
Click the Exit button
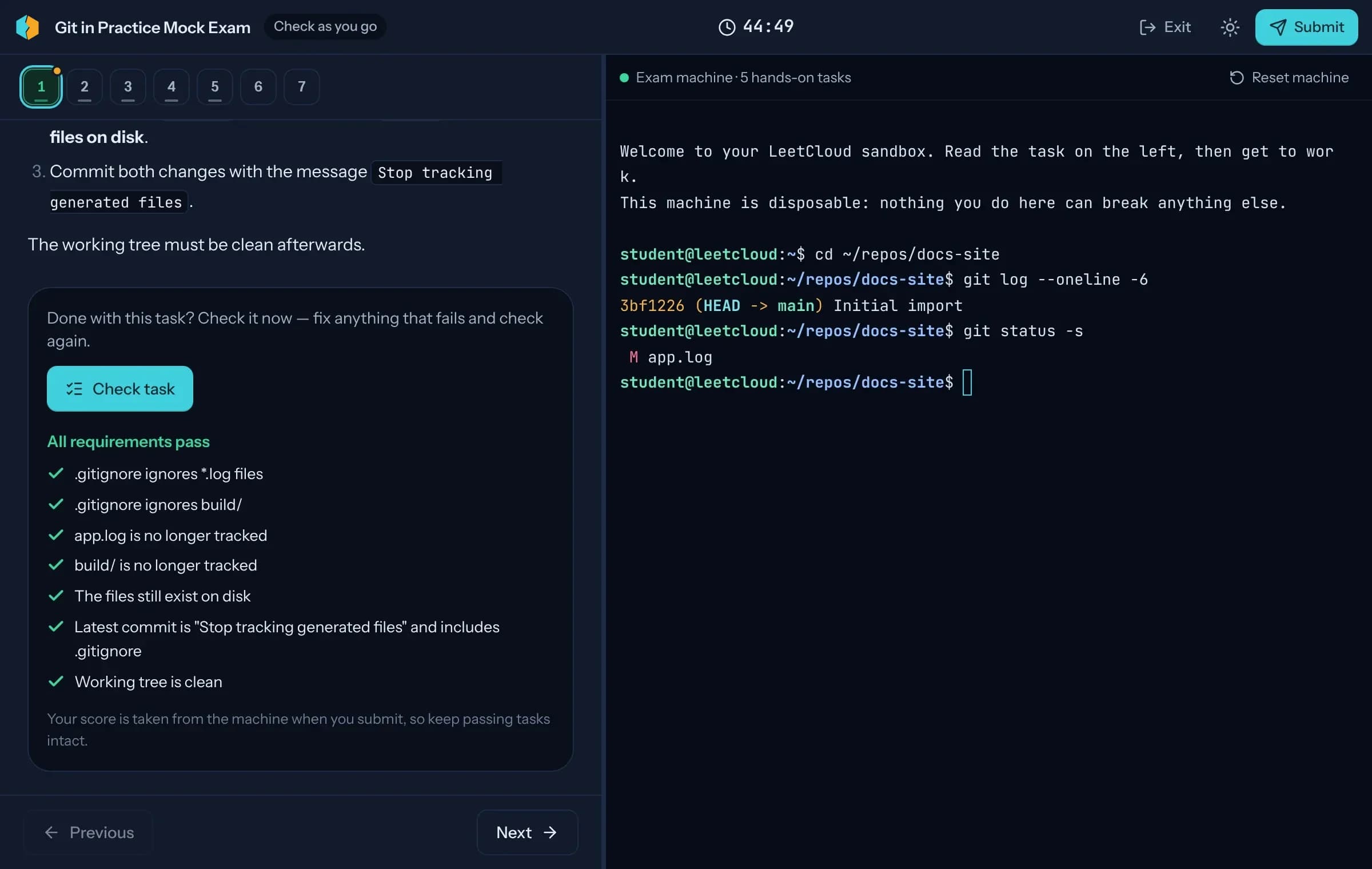point(1165,27)
